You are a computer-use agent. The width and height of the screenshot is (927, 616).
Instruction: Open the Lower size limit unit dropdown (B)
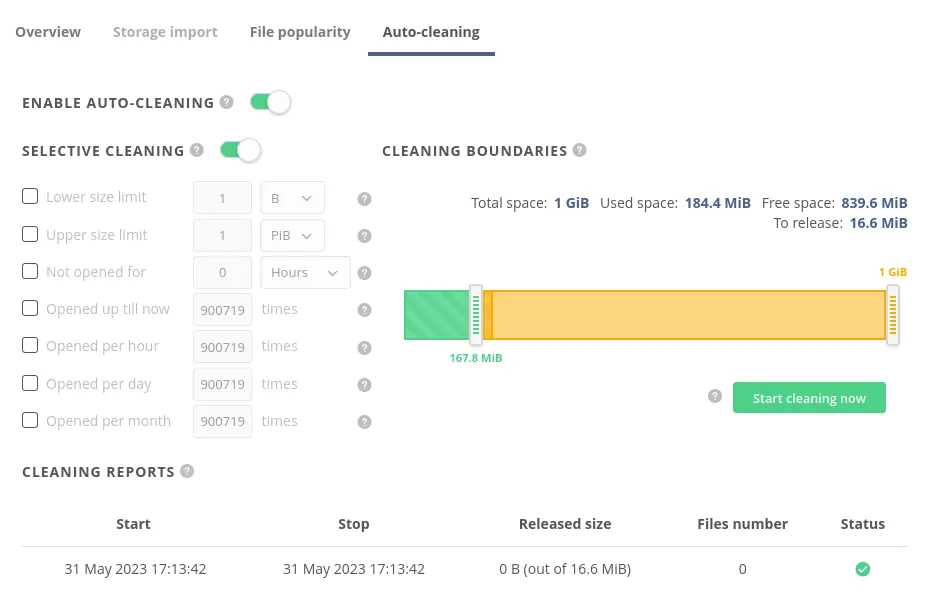click(292, 198)
